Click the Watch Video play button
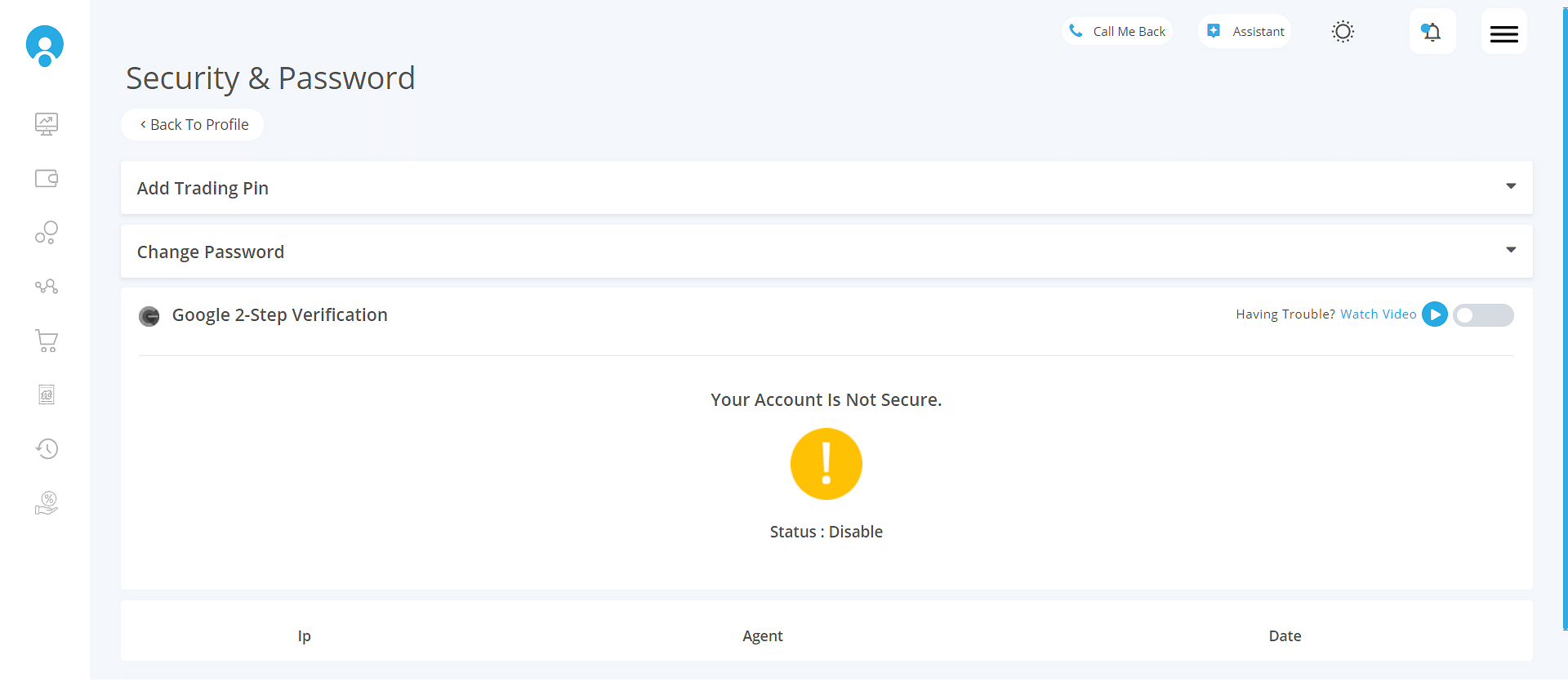This screenshot has width=1568, height=682. [x=1435, y=314]
